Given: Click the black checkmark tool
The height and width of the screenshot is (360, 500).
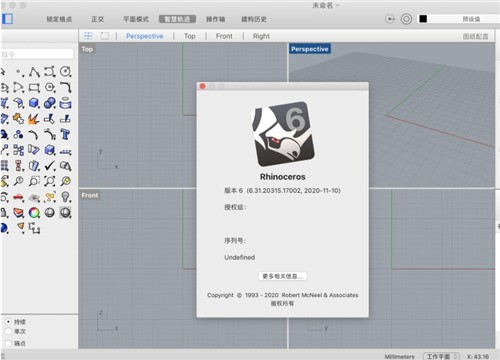Looking at the screenshot, I should 50,166.
